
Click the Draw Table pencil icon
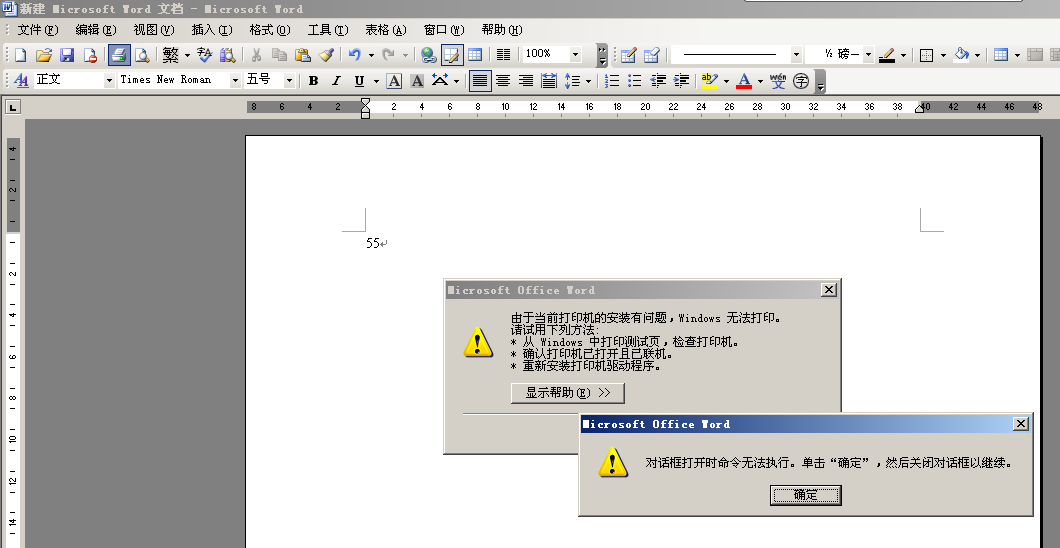point(628,55)
